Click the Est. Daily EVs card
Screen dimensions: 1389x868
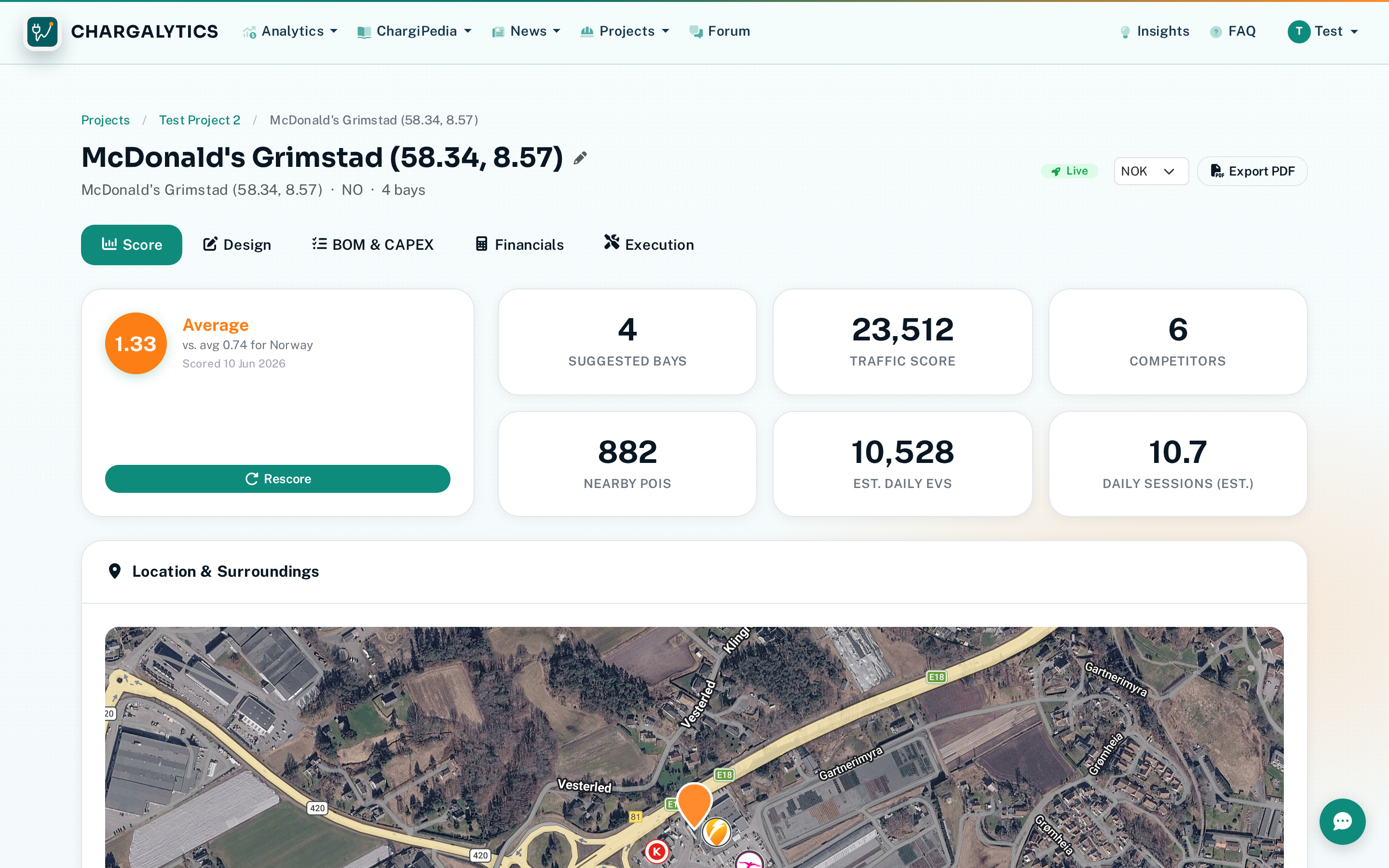(x=902, y=464)
